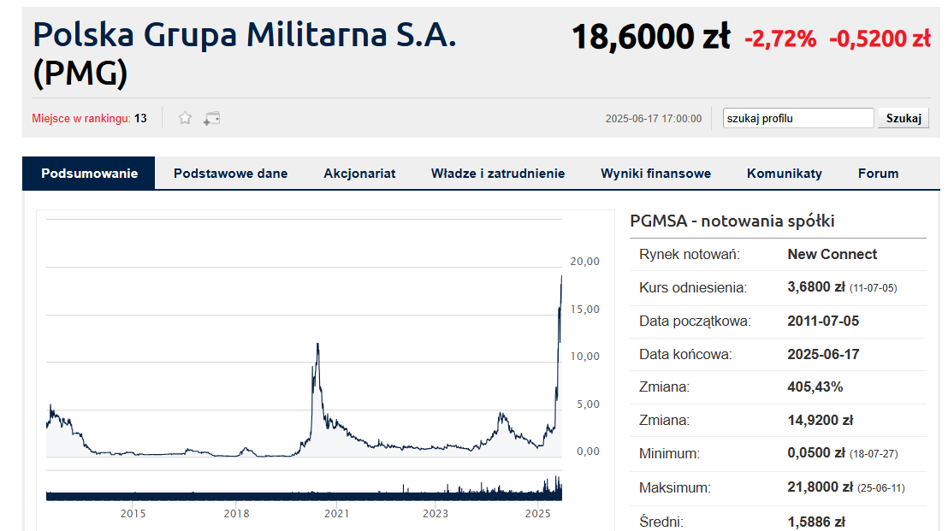Click the current price 18,6000 zł

point(651,37)
